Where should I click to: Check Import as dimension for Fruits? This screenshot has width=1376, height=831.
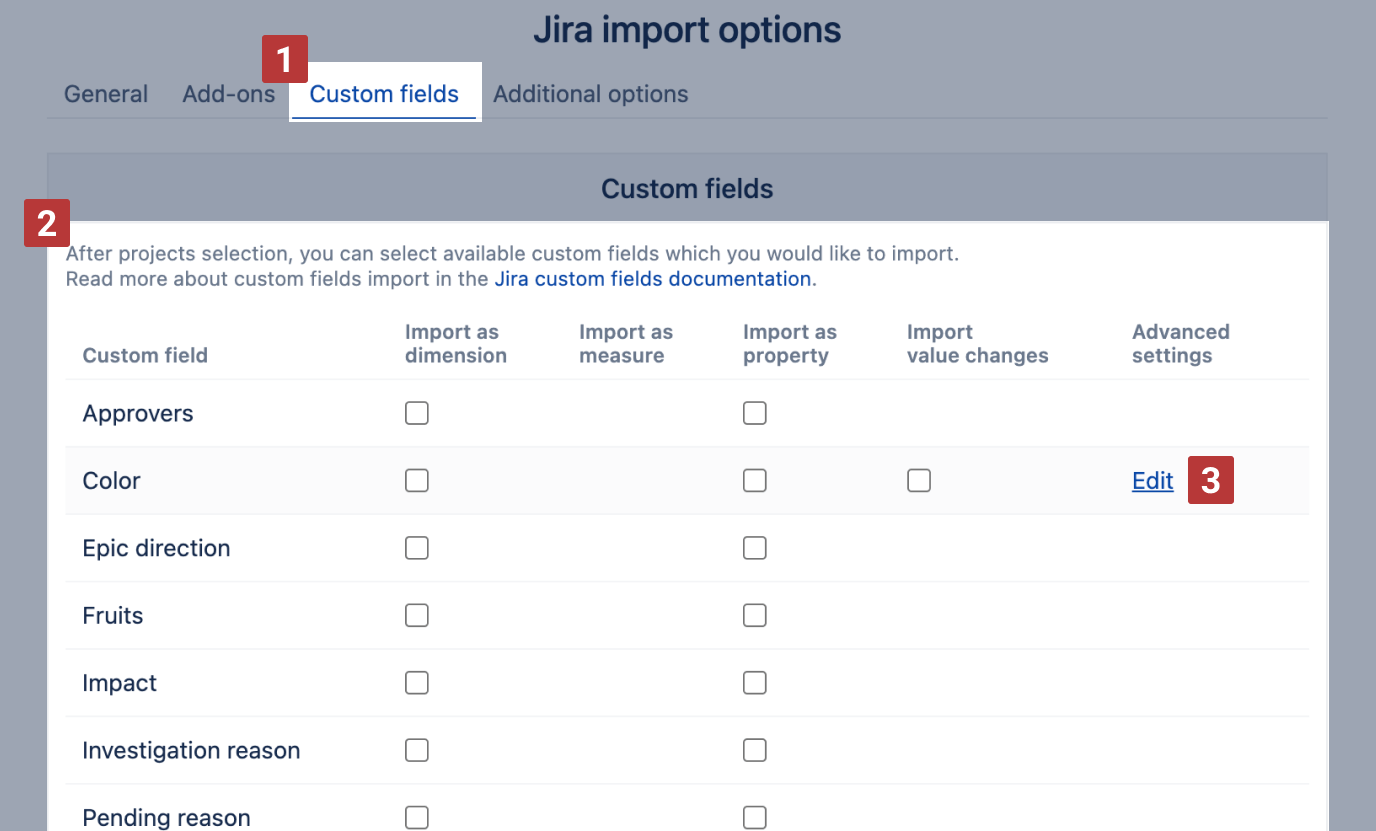click(x=417, y=615)
